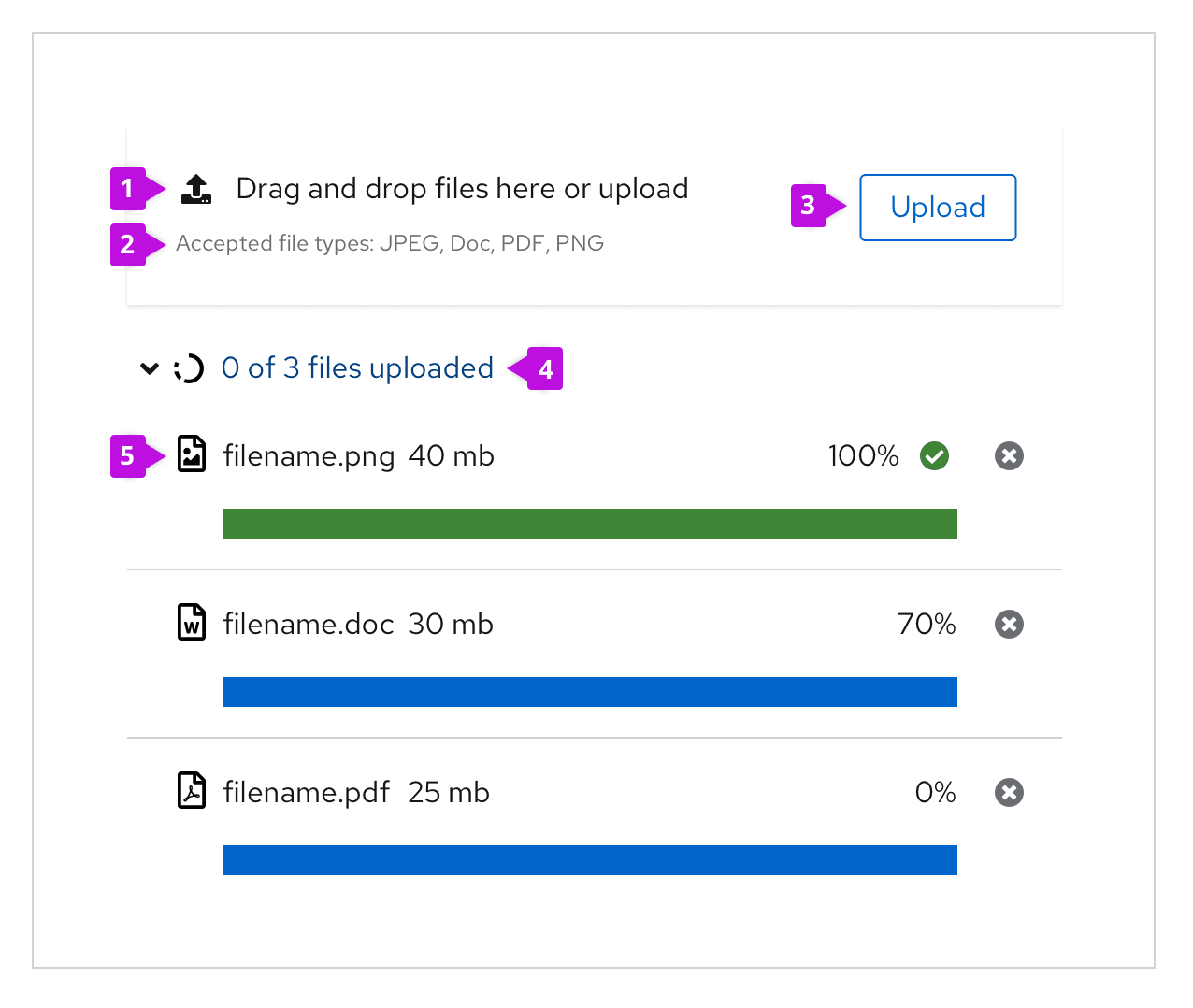Screen dimensions: 1193x1008
Task: Click 'Drag and drop files here' text
Action: coord(462,189)
